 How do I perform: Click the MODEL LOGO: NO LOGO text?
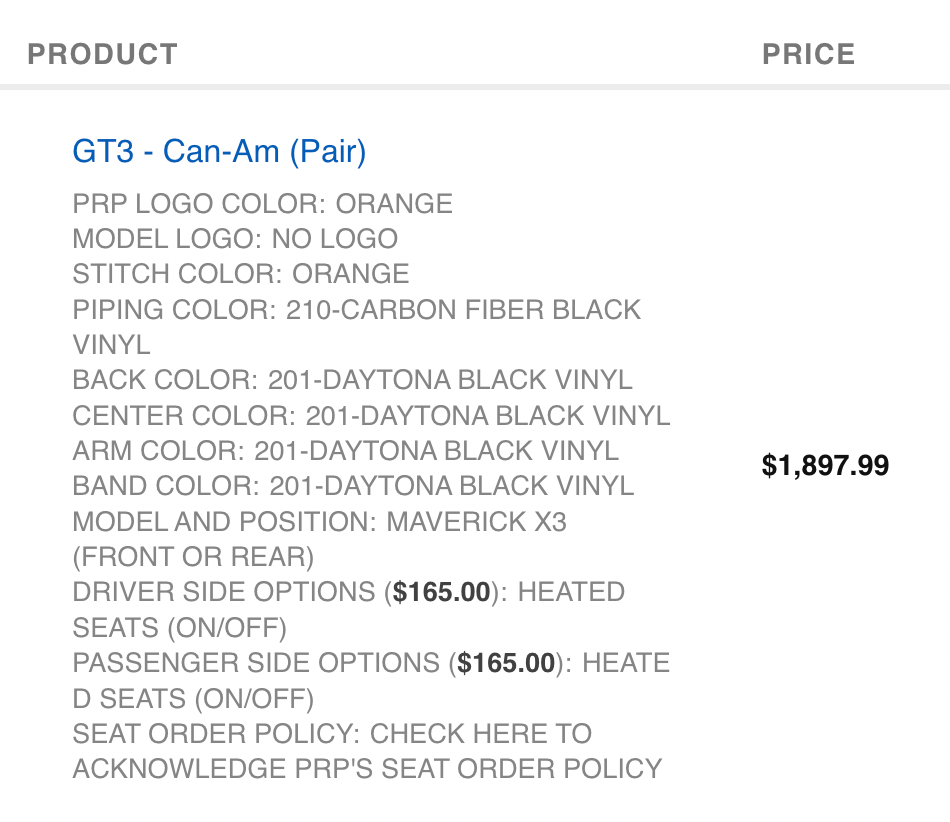(235, 239)
